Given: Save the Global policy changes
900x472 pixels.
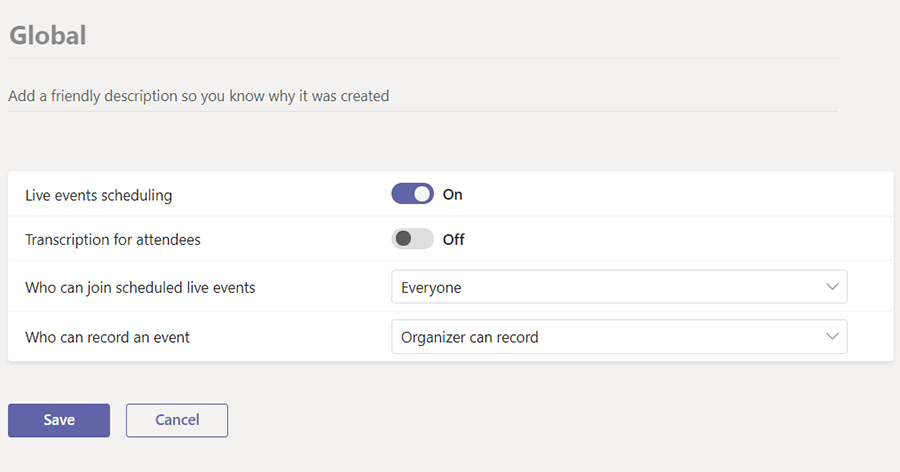Looking at the screenshot, I should pos(59,420).
